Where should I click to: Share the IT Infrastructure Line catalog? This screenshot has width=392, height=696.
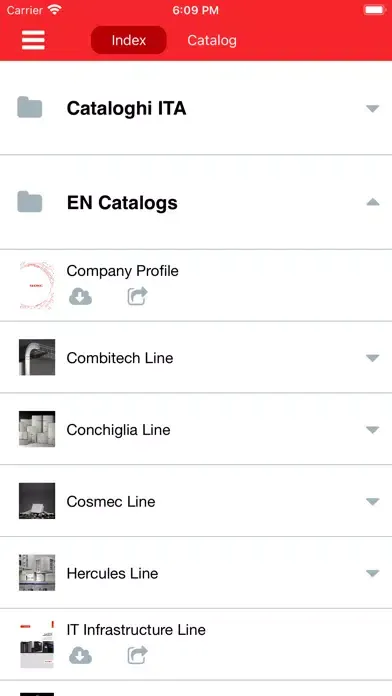click(137, 655)
